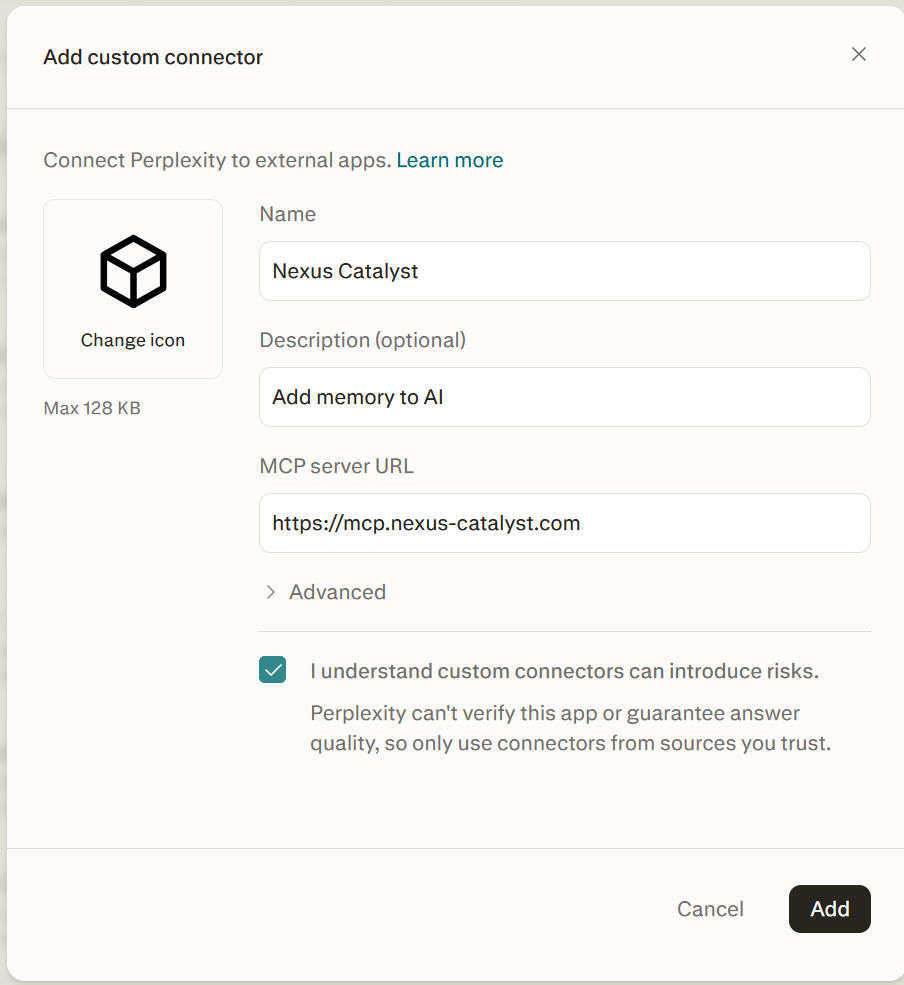Click "Connect Perplexity to external apps" text

(x=217, y=160)
